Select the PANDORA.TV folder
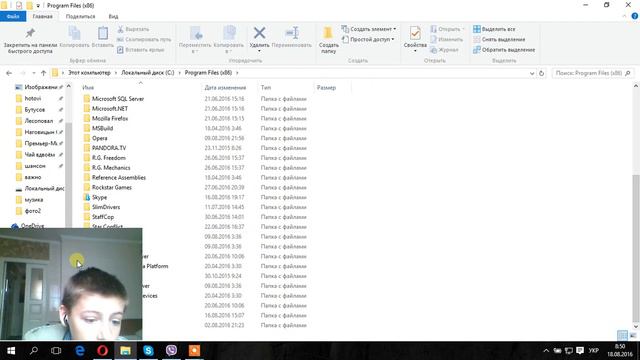Screen dimensions: 640x360 click(109, 148)
